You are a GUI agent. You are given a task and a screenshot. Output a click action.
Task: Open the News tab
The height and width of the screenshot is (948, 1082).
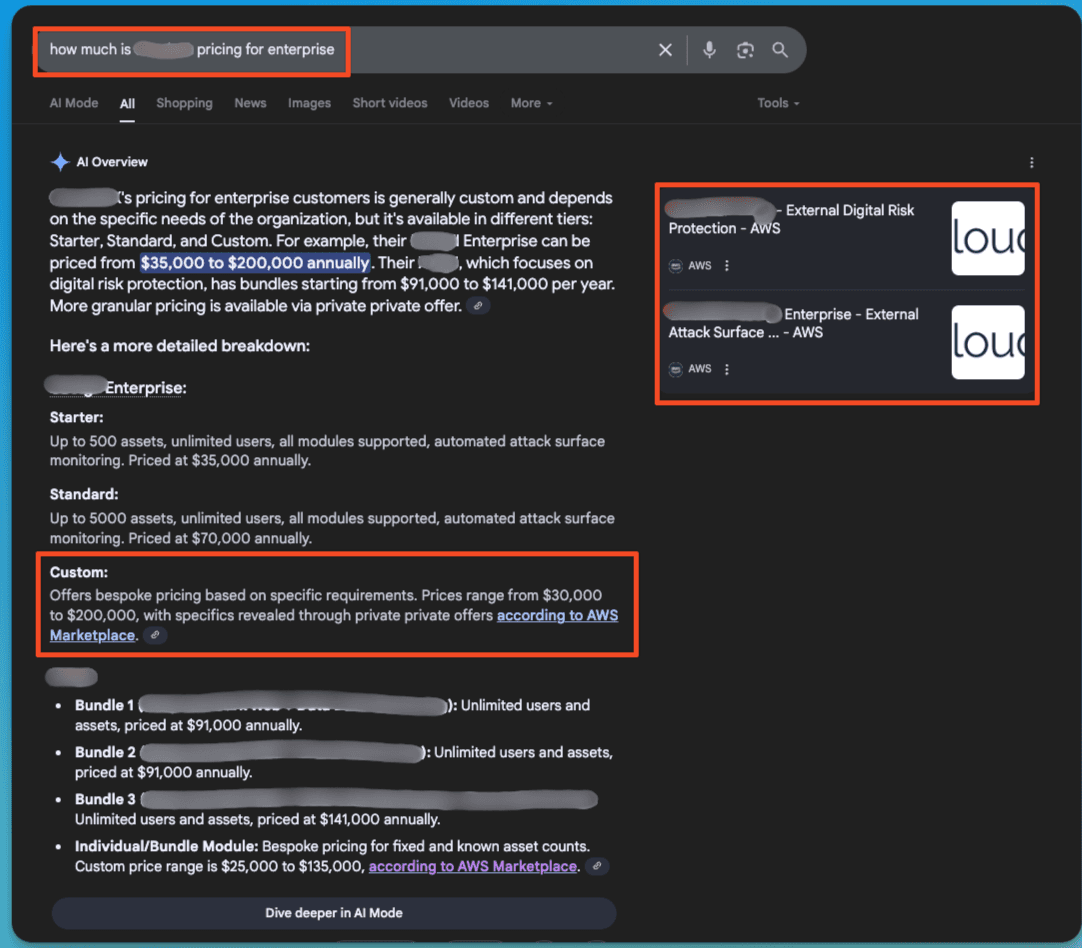[x=250, y=103]
